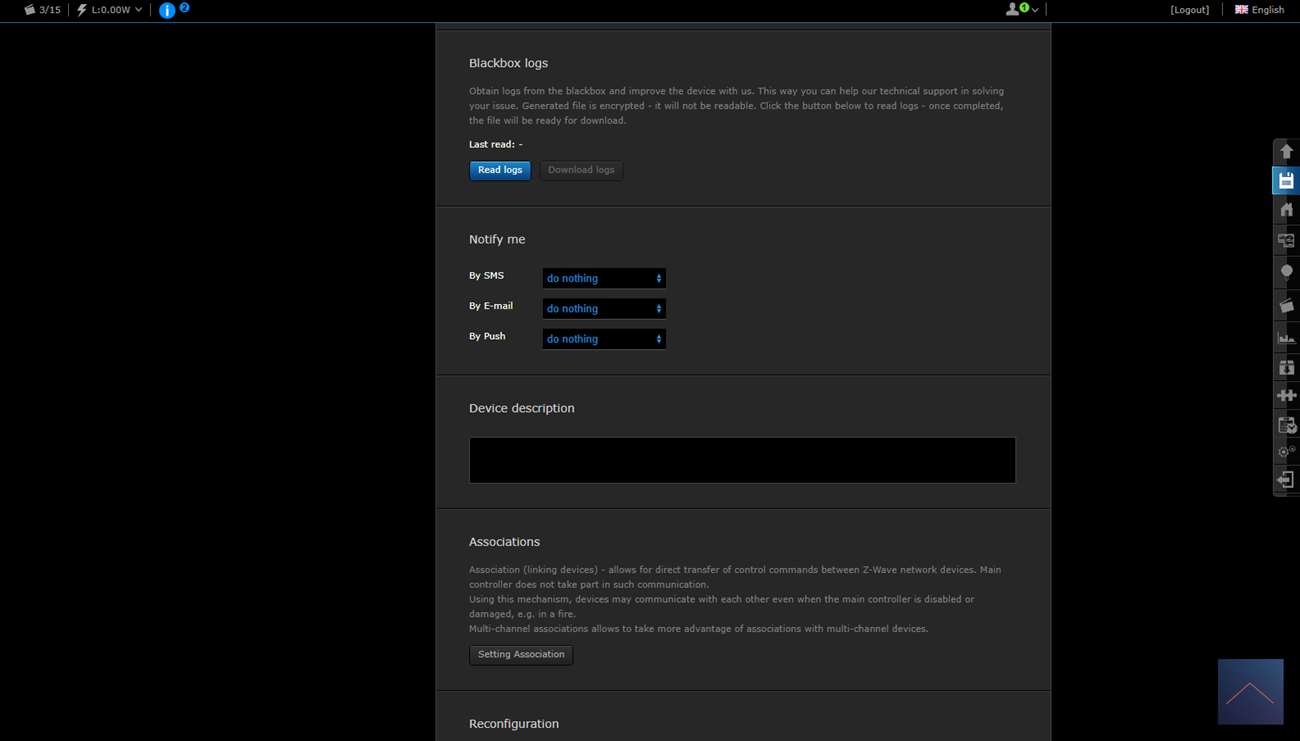Click the Read logs button

tap(500, 170)
